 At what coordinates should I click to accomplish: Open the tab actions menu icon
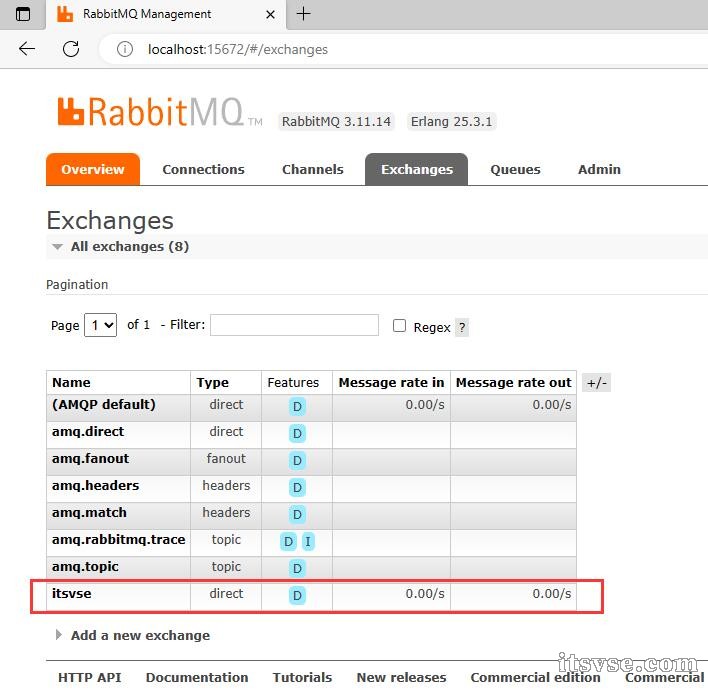23,14
